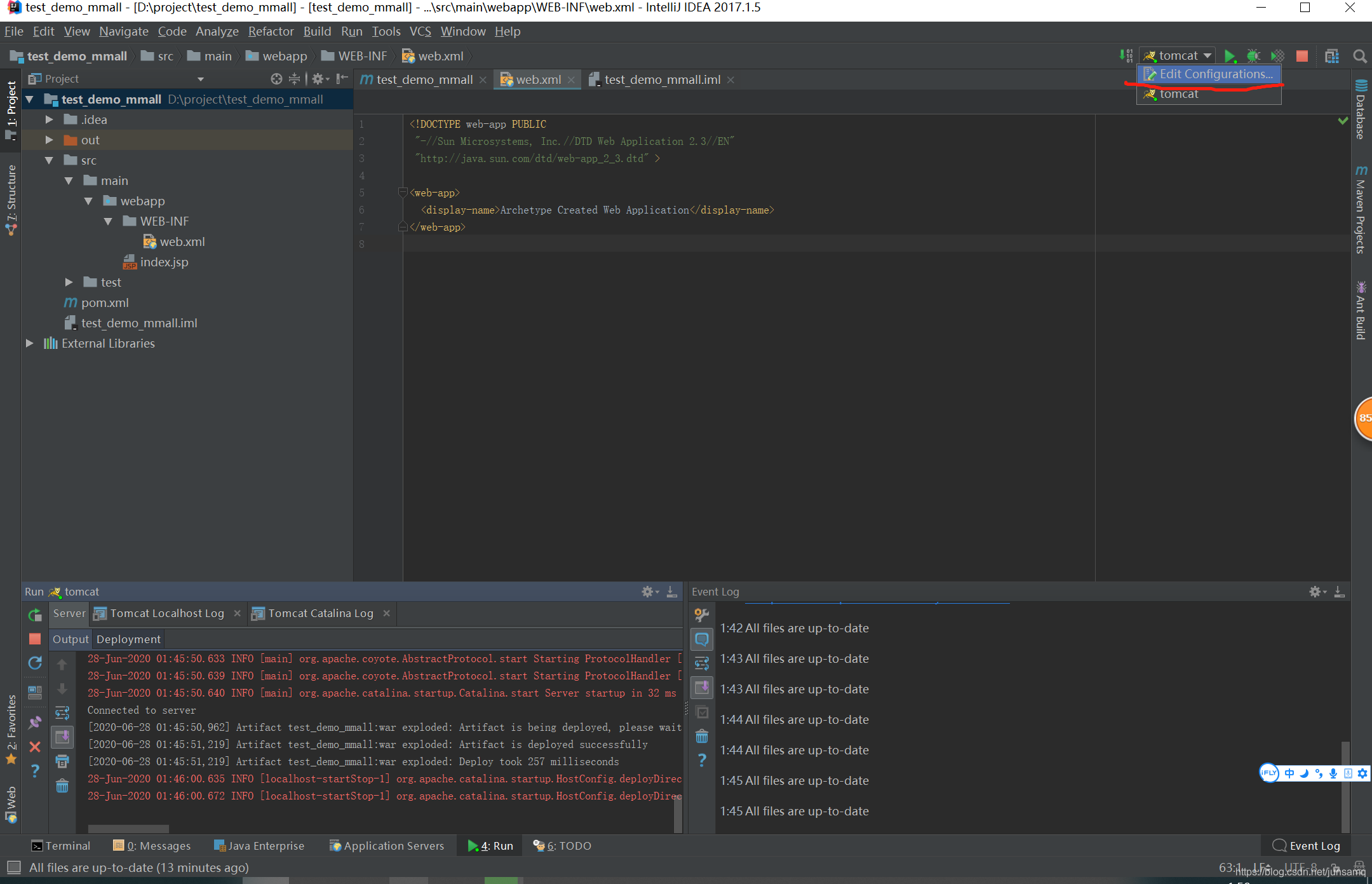Select index.jsp in the project tree
Screen dimensions: 1372x884
[x=164, y=262]
